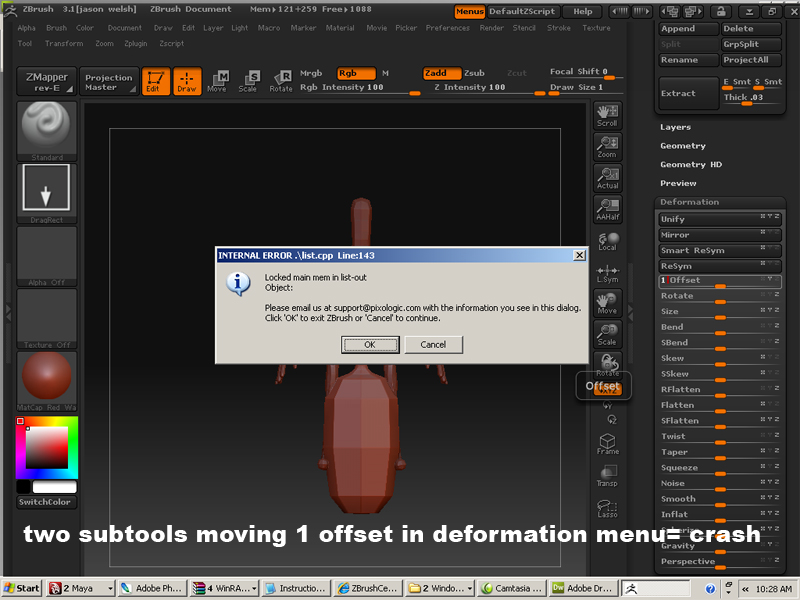Image resolution: width=800 pixels, height=600 pixels.
Task: Click the Frame icon
Action: (608, 444)
